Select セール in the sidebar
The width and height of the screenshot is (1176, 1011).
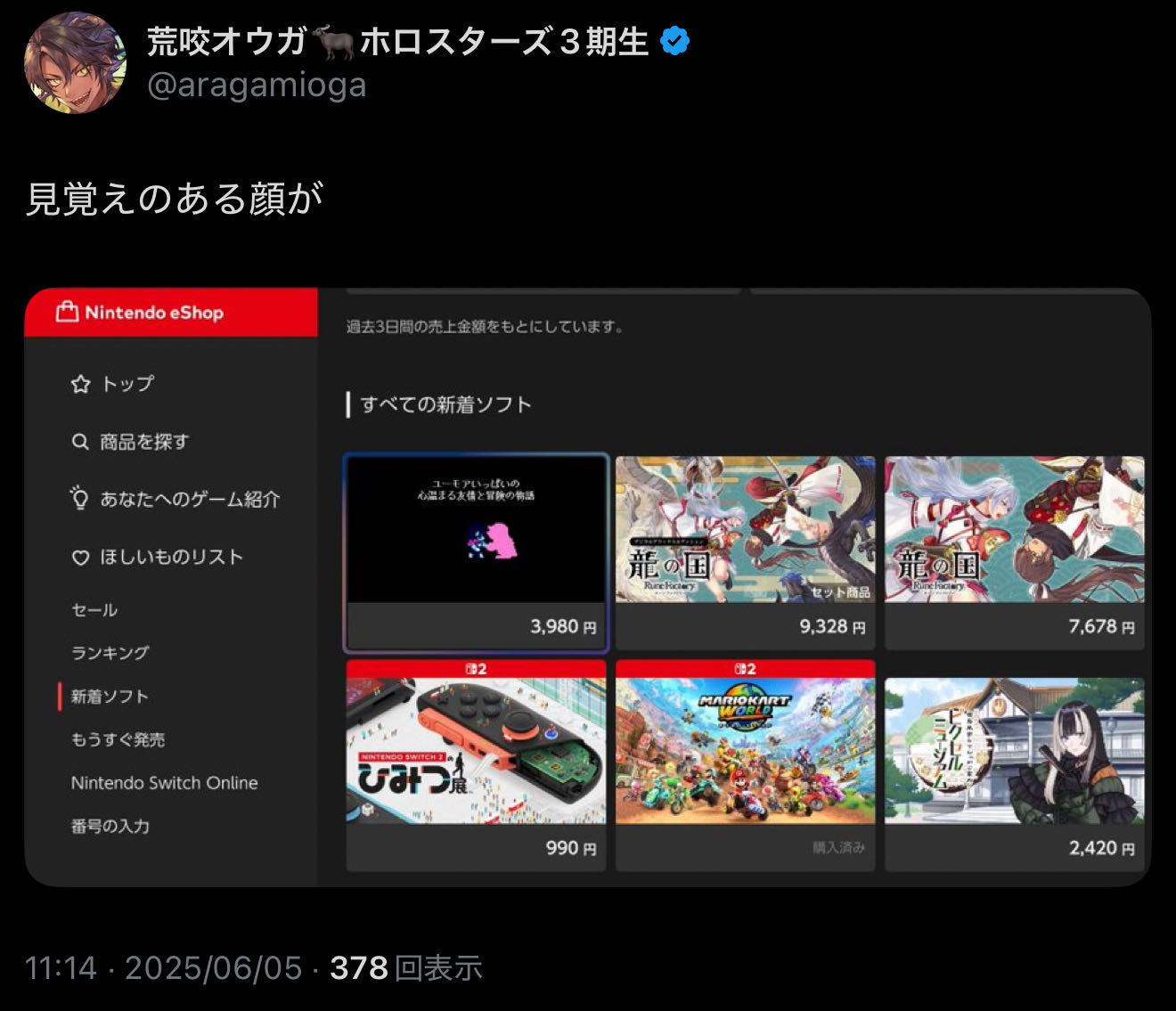pyautogui.click(x=94, y=610)
